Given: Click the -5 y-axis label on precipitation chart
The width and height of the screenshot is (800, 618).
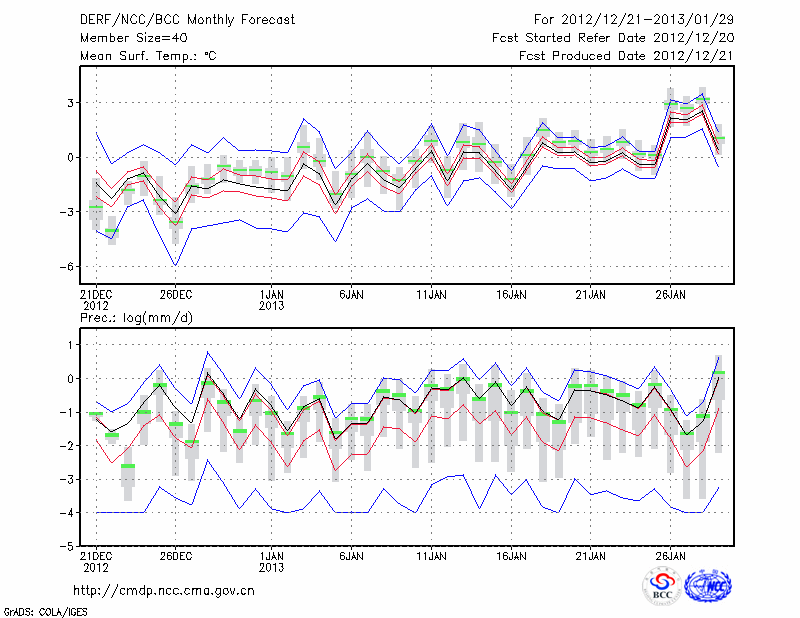Looking at the screenshot, I should coord(62,547).
